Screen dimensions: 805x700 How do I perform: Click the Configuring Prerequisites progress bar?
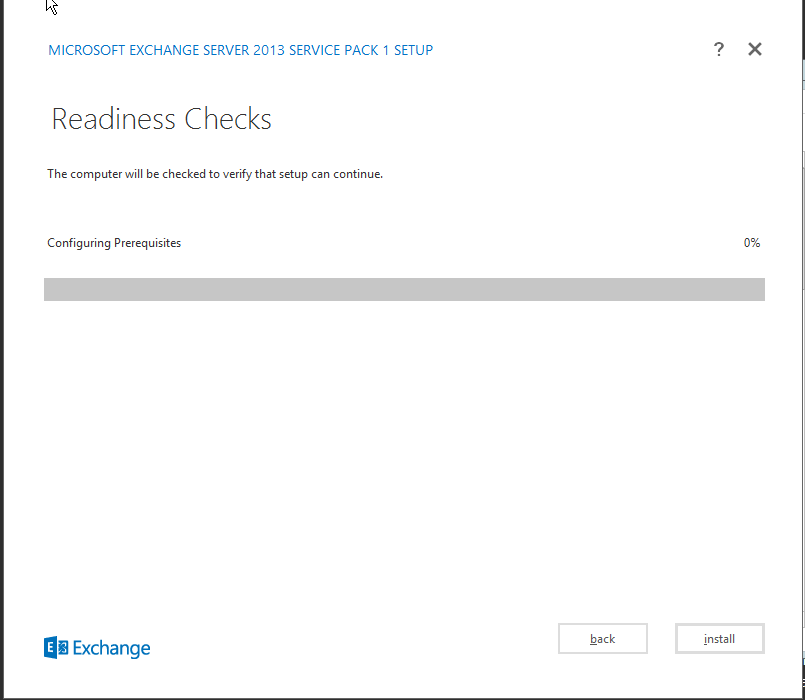click(x=405, y=289)
